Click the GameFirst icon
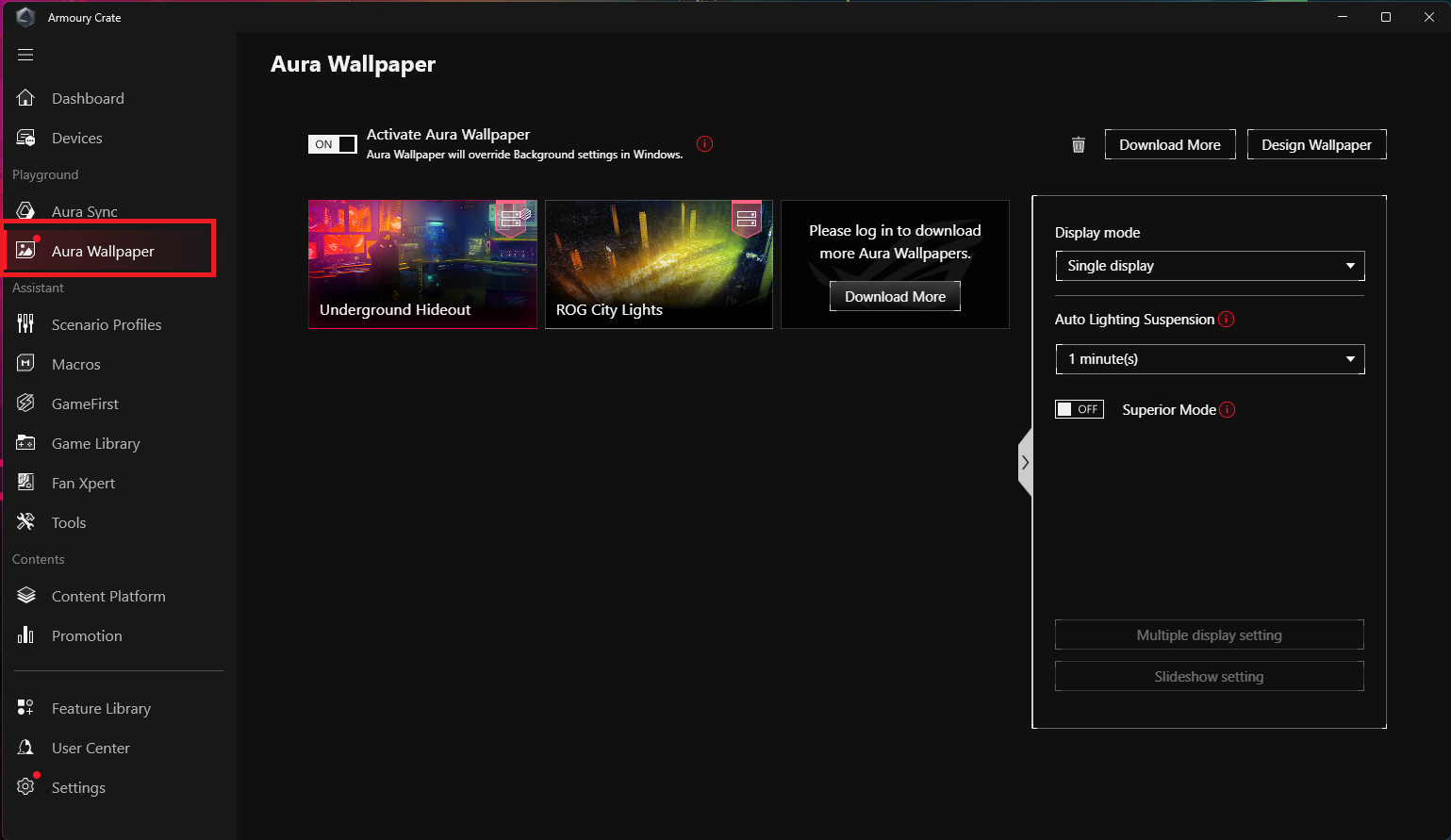 pyautogui.click(x=25, y=404)
